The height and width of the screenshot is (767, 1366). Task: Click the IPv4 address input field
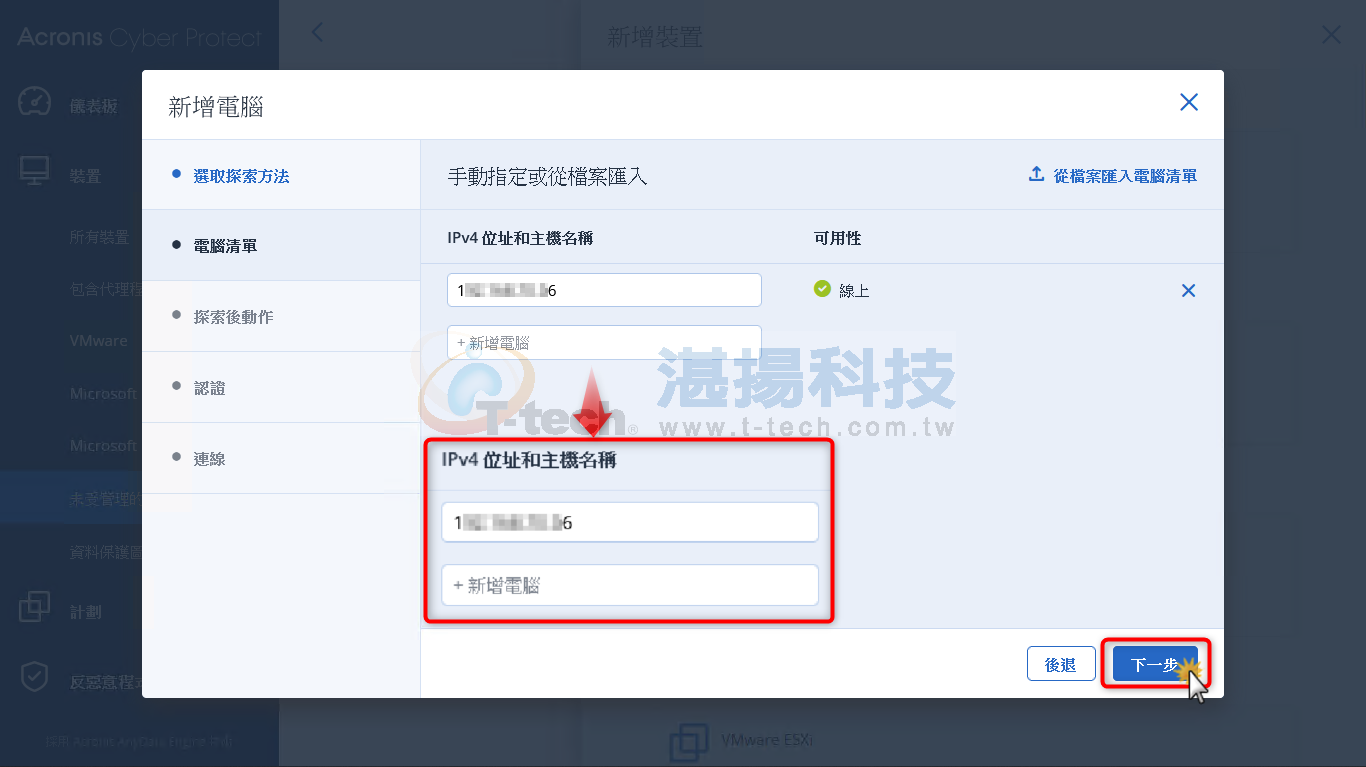point(604,290)
